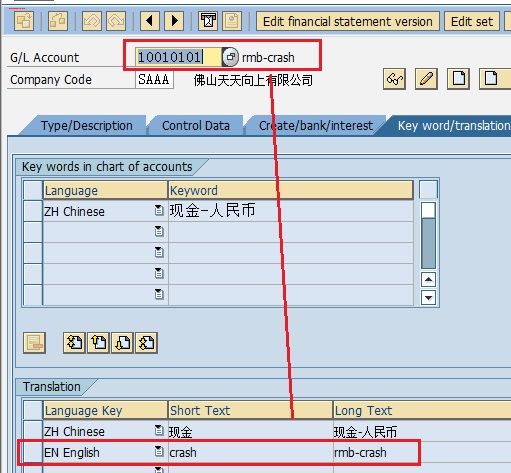Select the ZH Chinese translation row selector
Viewport: 511px width, 473px height.
point(33,431)
